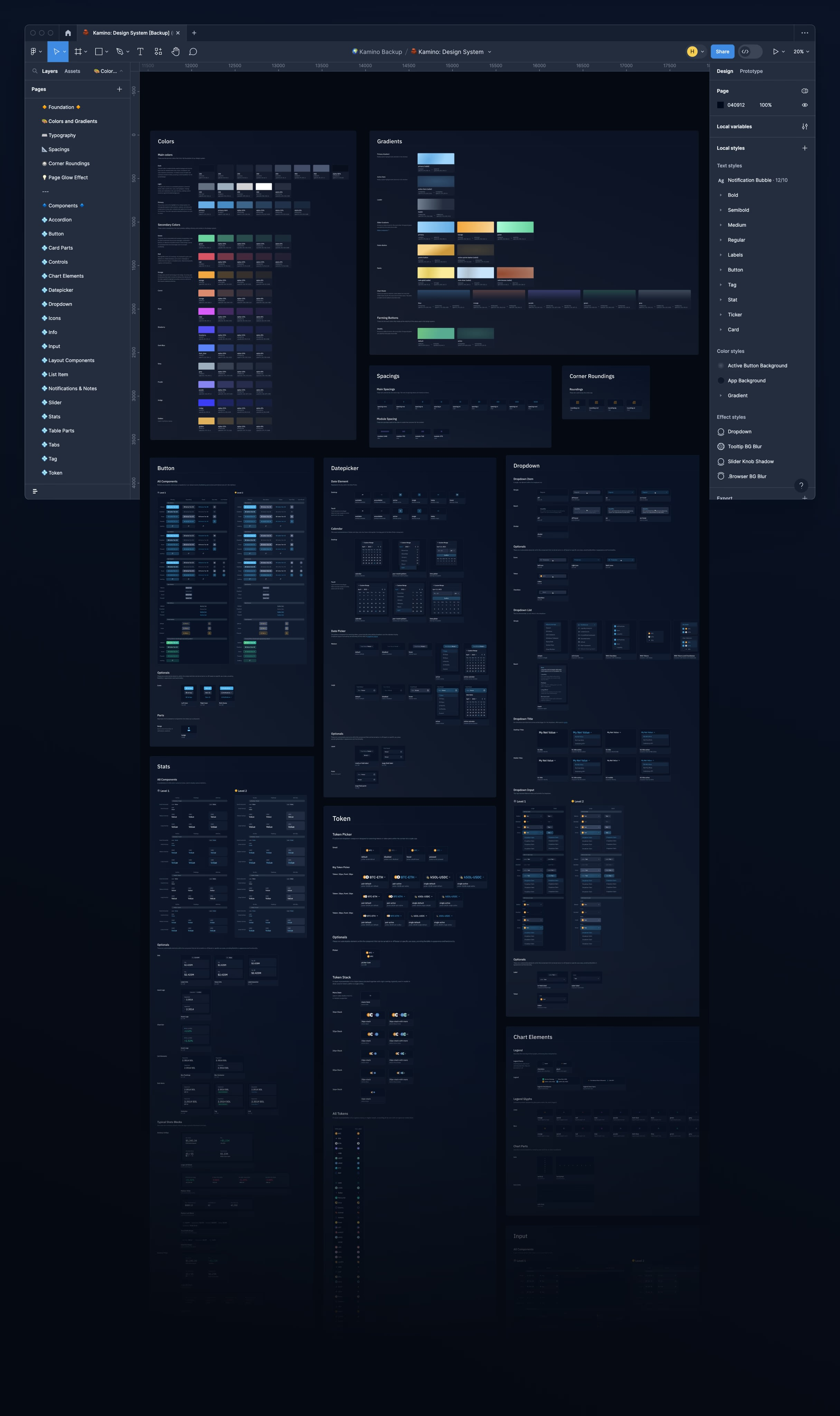Edit the 100% page opacity field
Screen dimensions: 840x1416
click(x=765, y=105)
